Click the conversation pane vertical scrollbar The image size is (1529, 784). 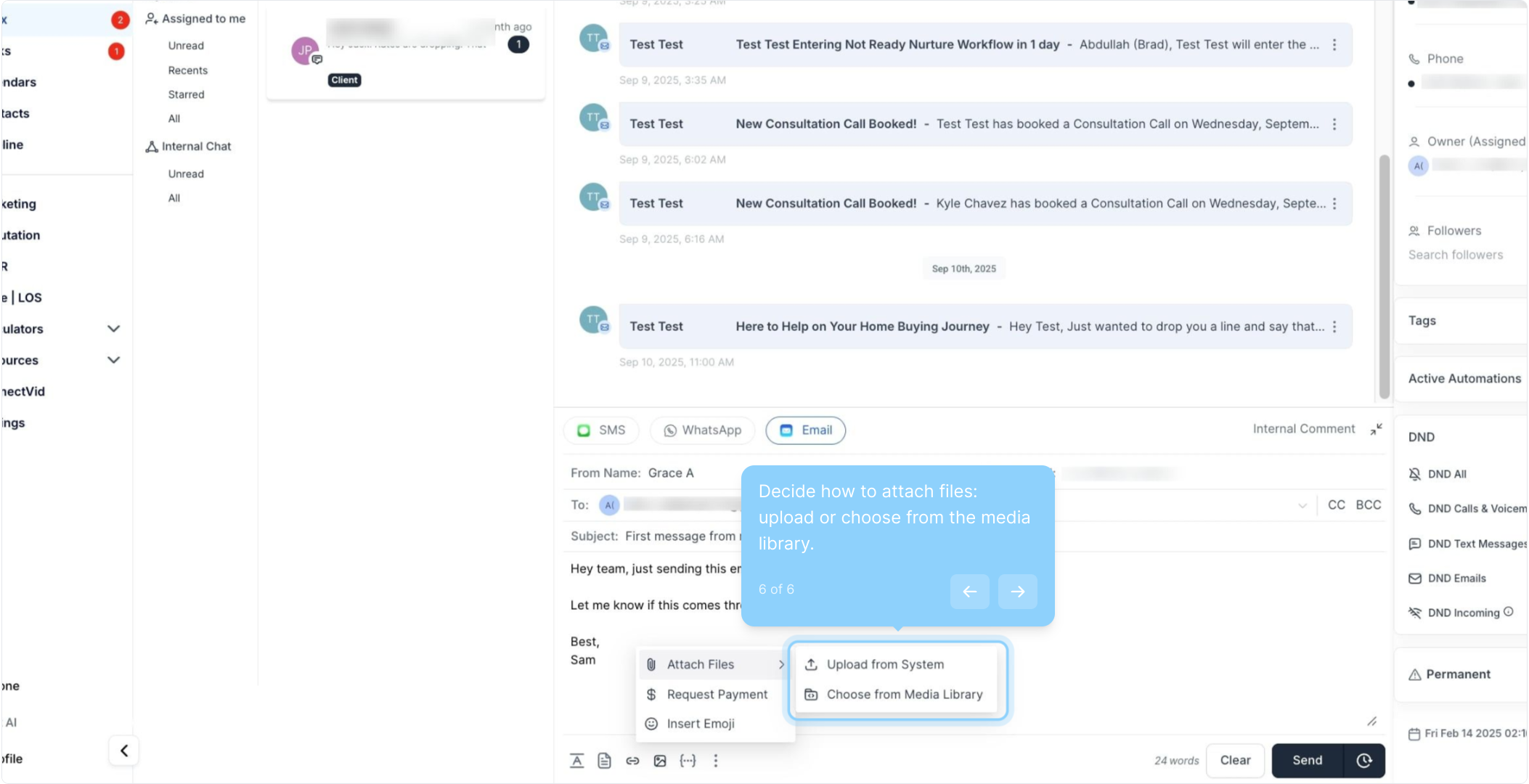point(1384,276)
